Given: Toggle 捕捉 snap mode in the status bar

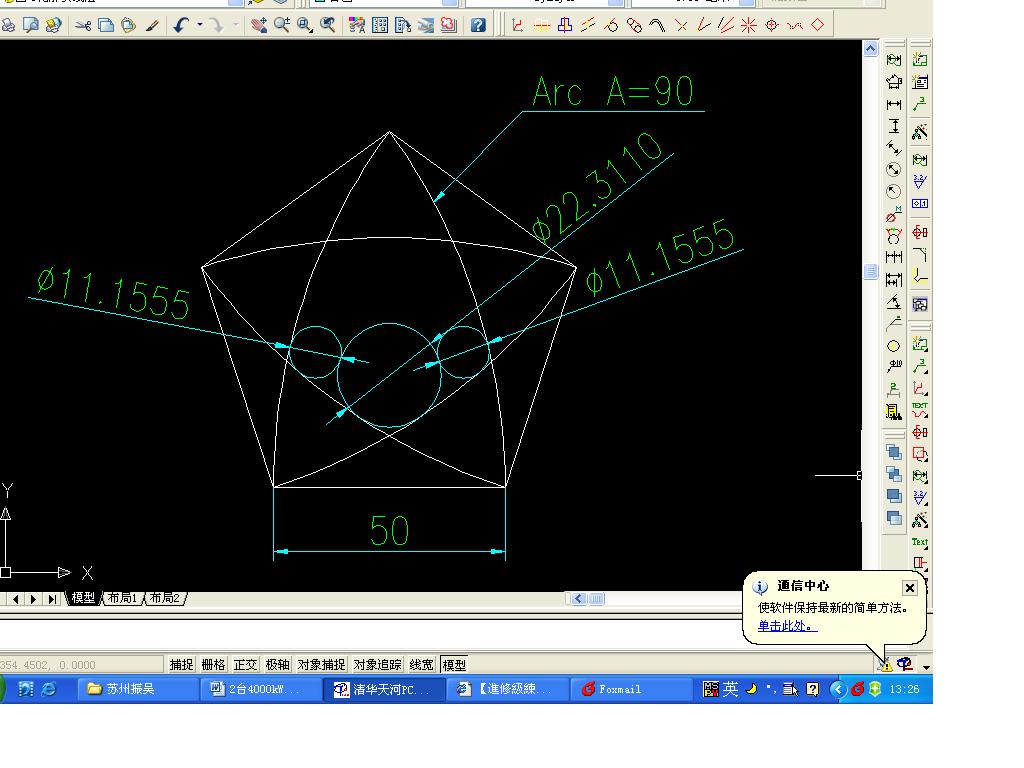Looking at the screenshot, I should [x=182, y=664].
